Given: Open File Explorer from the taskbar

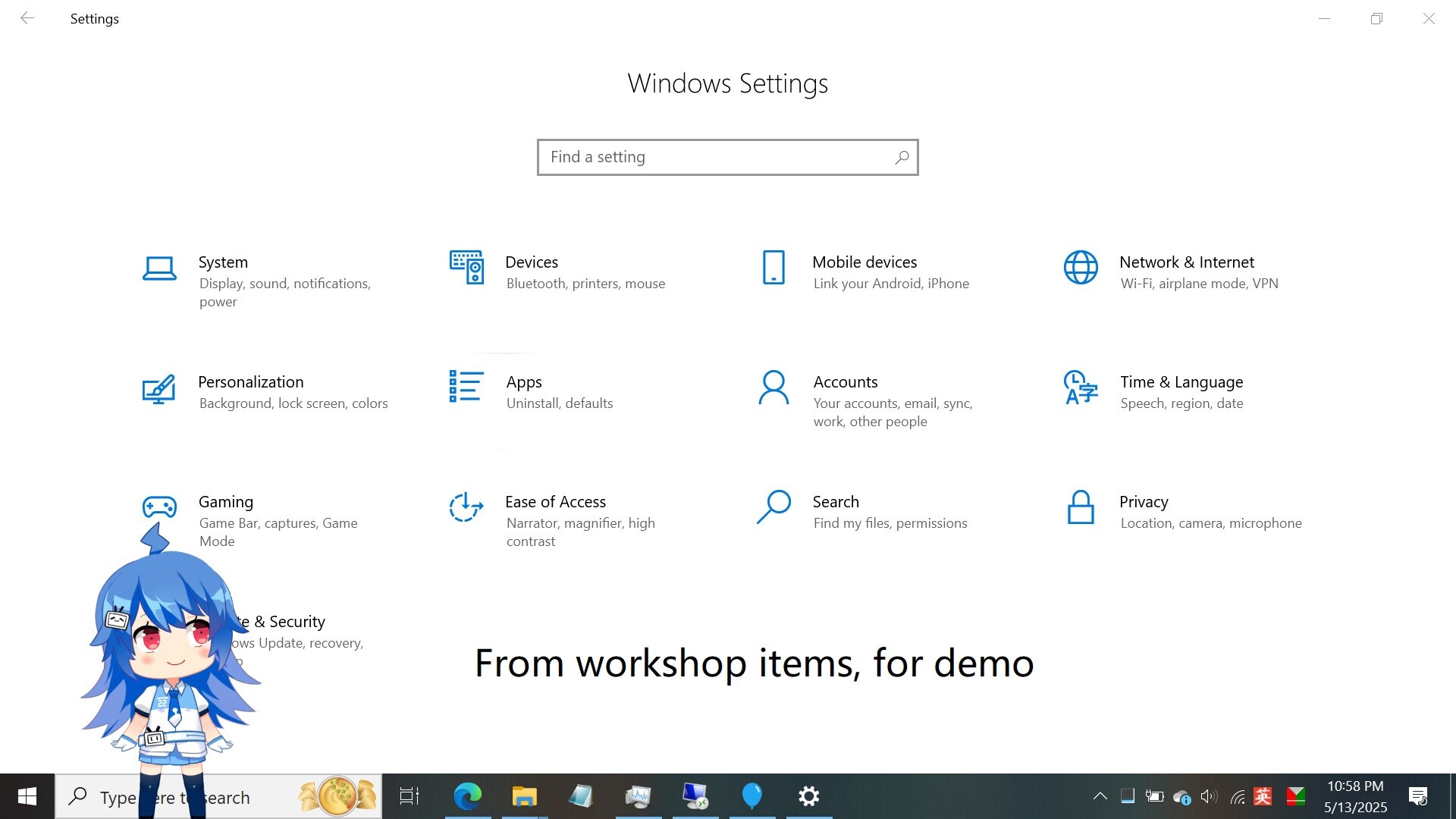Looking at the screenshot, I should click(x=524, y=797).
